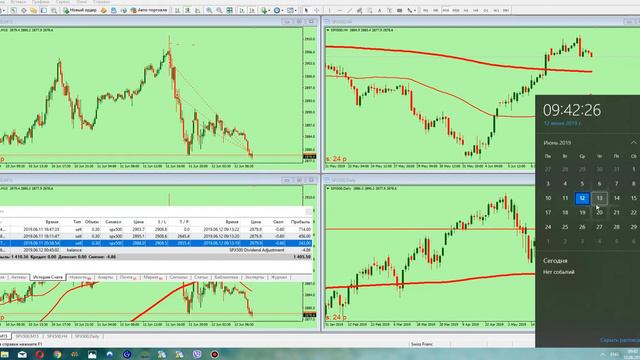Select the vertical line drawing tool
This screenshot has height=360, width=640.
(329, 10)
